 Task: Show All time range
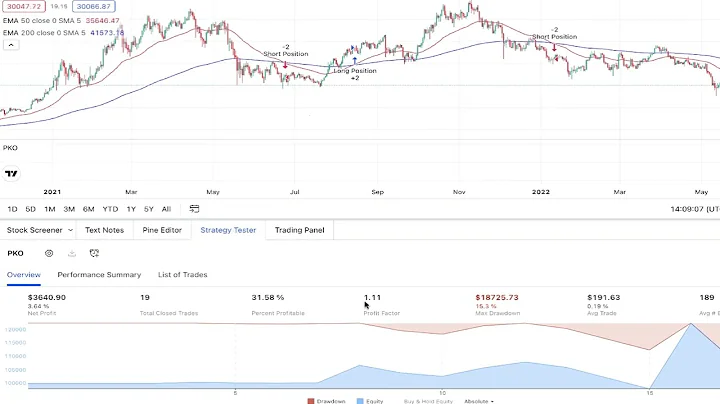pyautogui.click(x=166, y=209)
